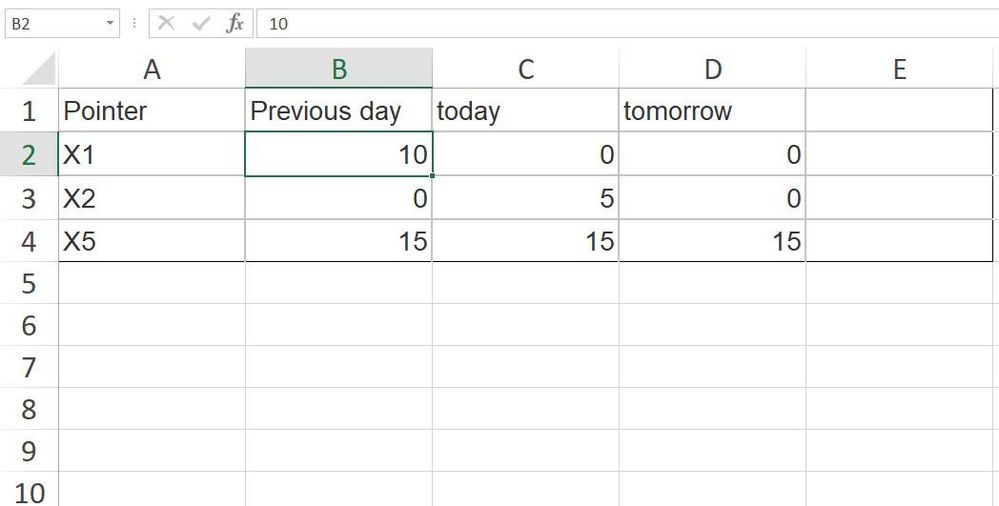
Task: Click the Select All corner triangle
Action: pyautogui.click(x=38, y=69)
